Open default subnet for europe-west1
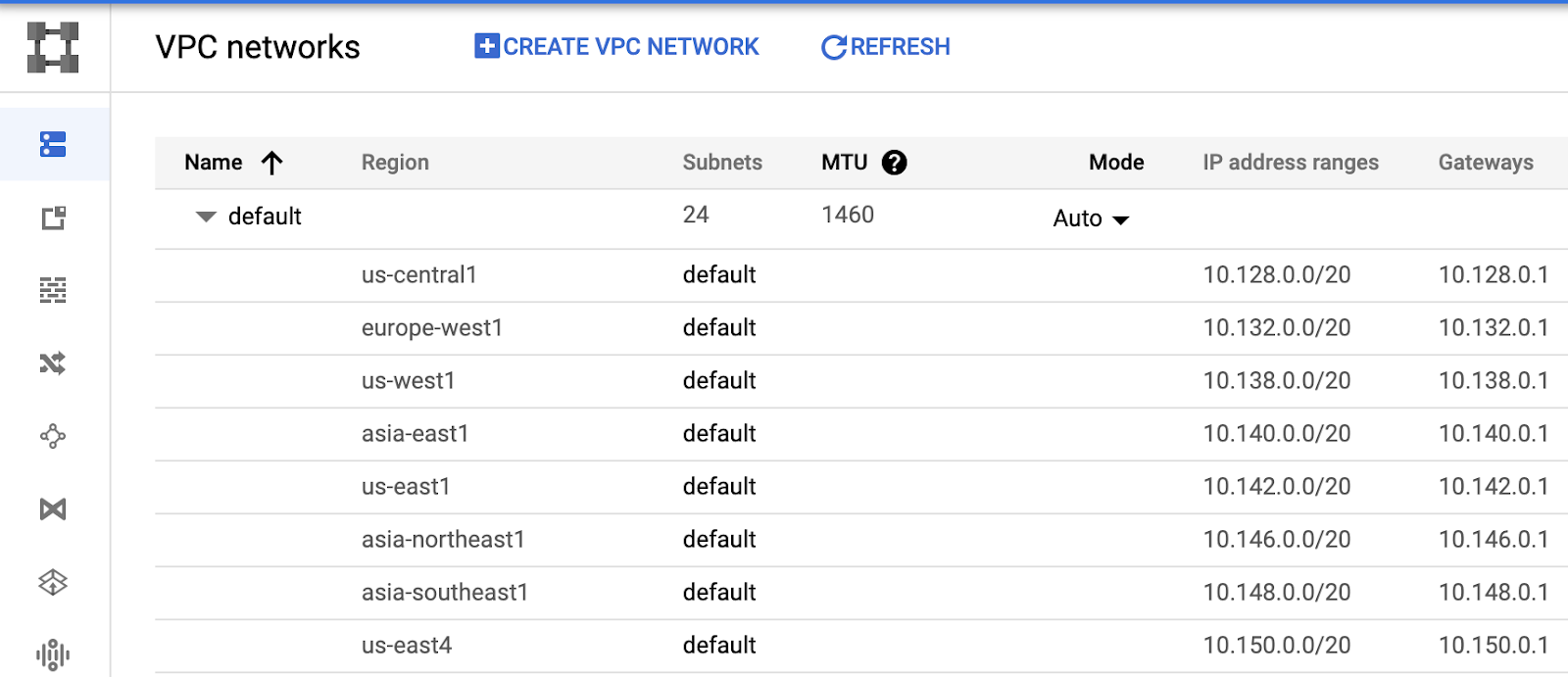This screenshot has height=677, width=1568. tap(718, 327)
